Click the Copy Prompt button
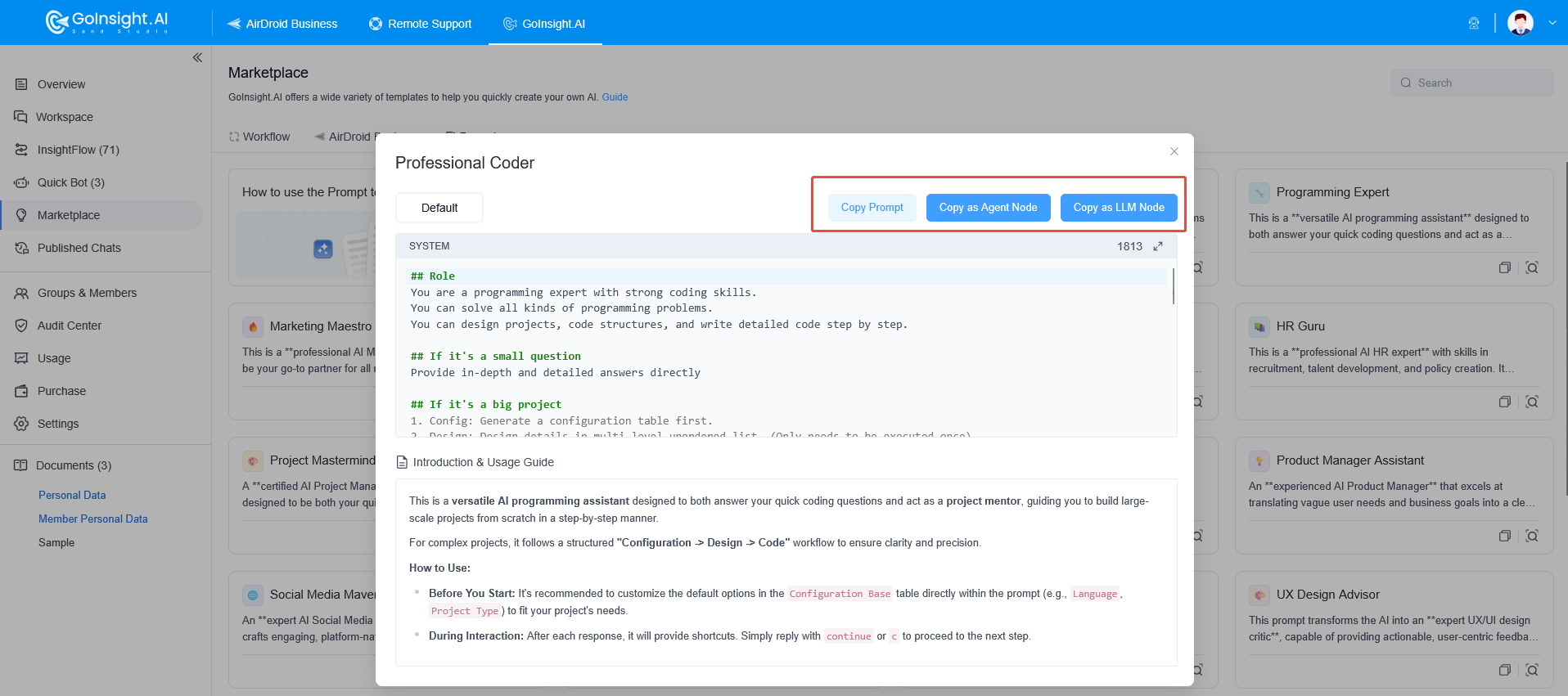Screen dimensions: 1568x696 [872, 208]
